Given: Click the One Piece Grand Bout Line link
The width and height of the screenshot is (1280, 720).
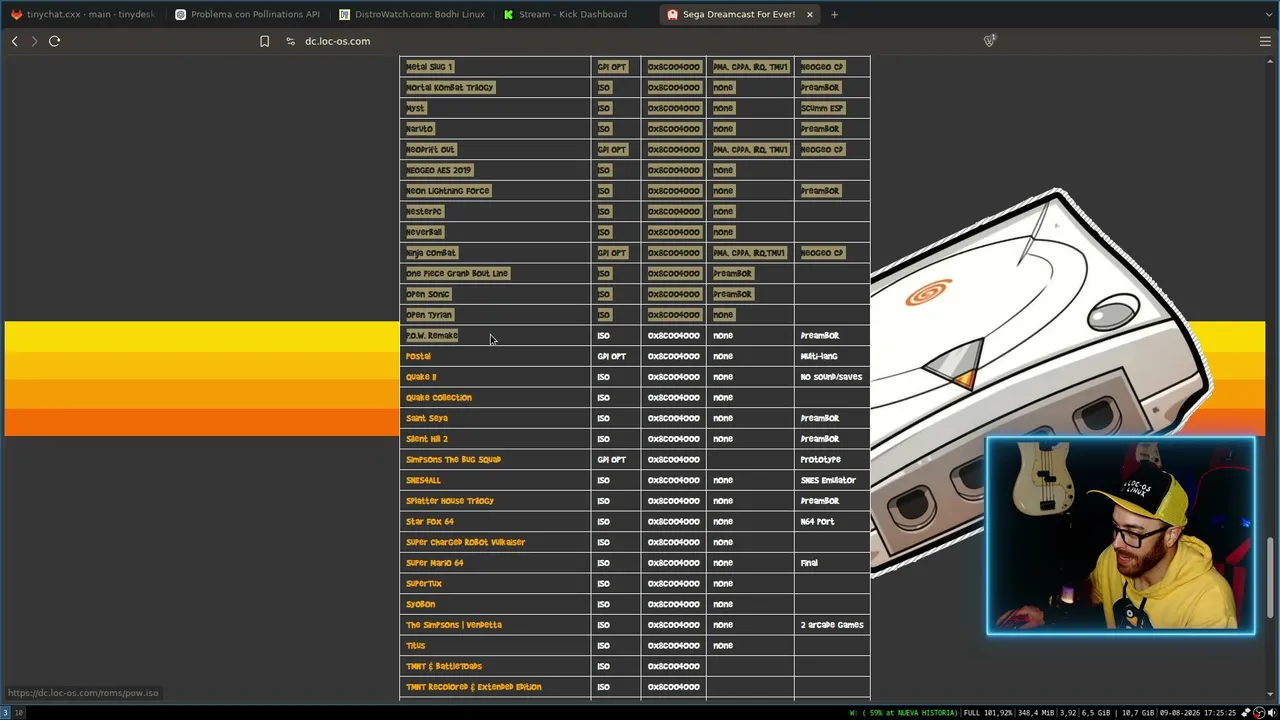Looking at the screenshot, I should 457,274.
